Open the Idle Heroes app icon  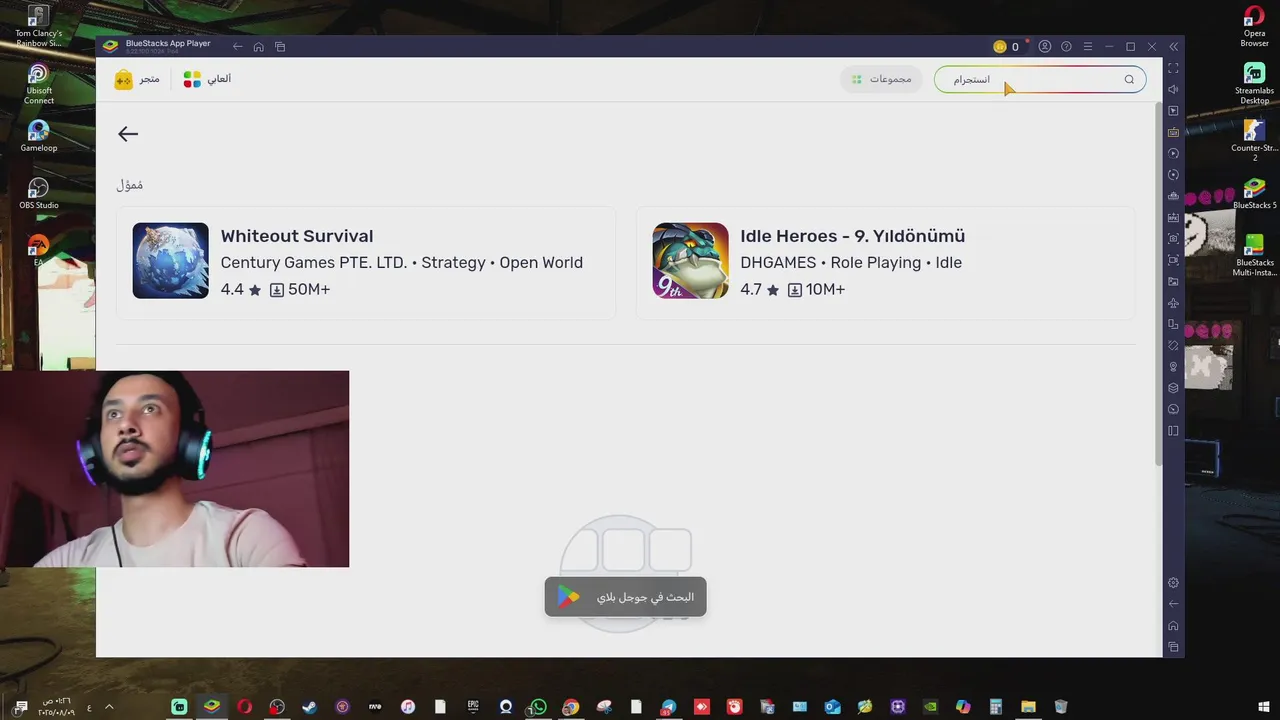point(691,260)
